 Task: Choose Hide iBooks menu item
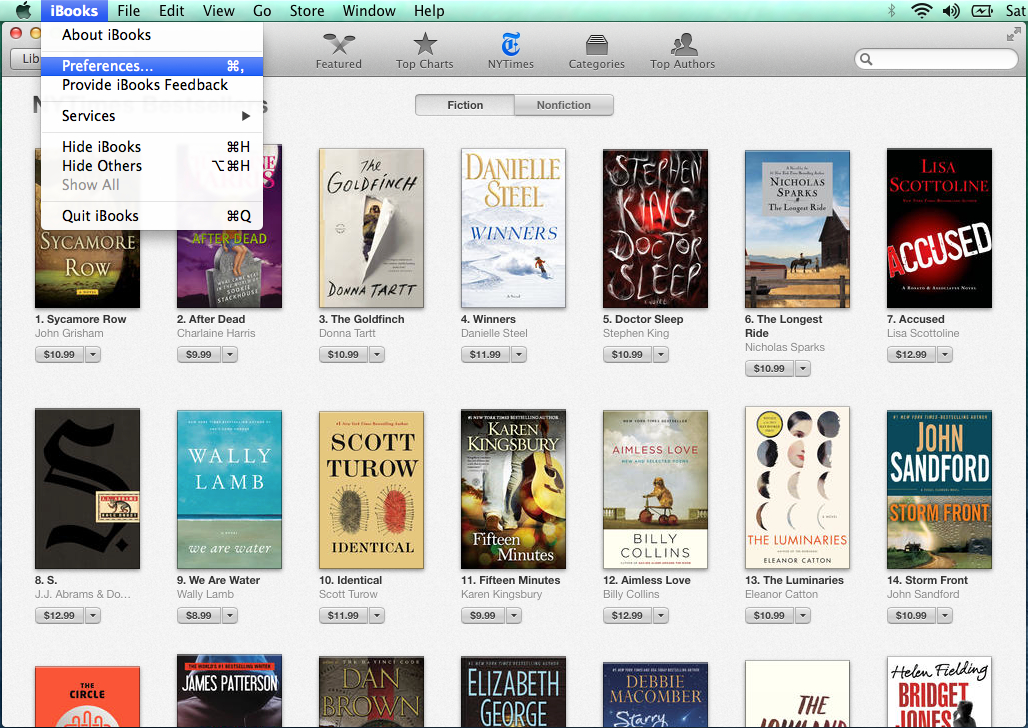pos(152,147)
